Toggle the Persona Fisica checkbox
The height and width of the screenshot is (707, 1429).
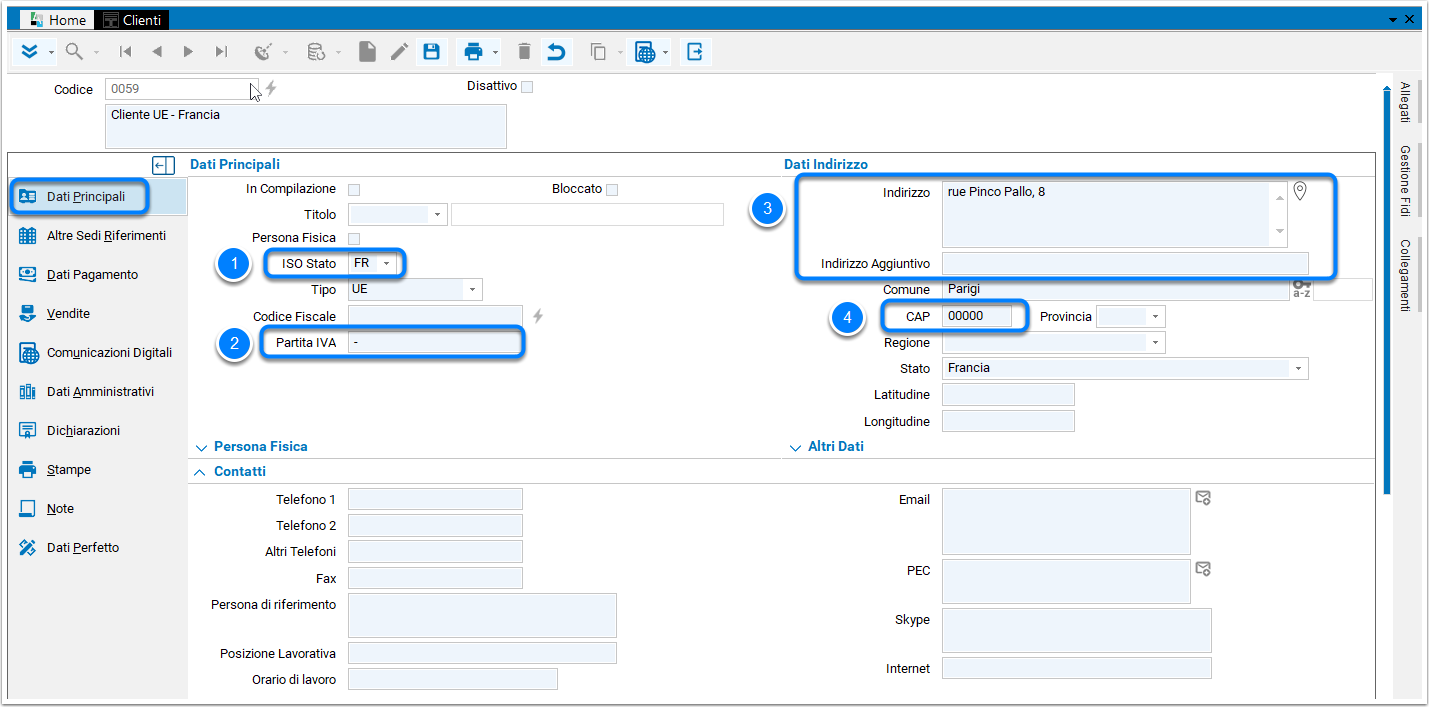pos(354,238)
